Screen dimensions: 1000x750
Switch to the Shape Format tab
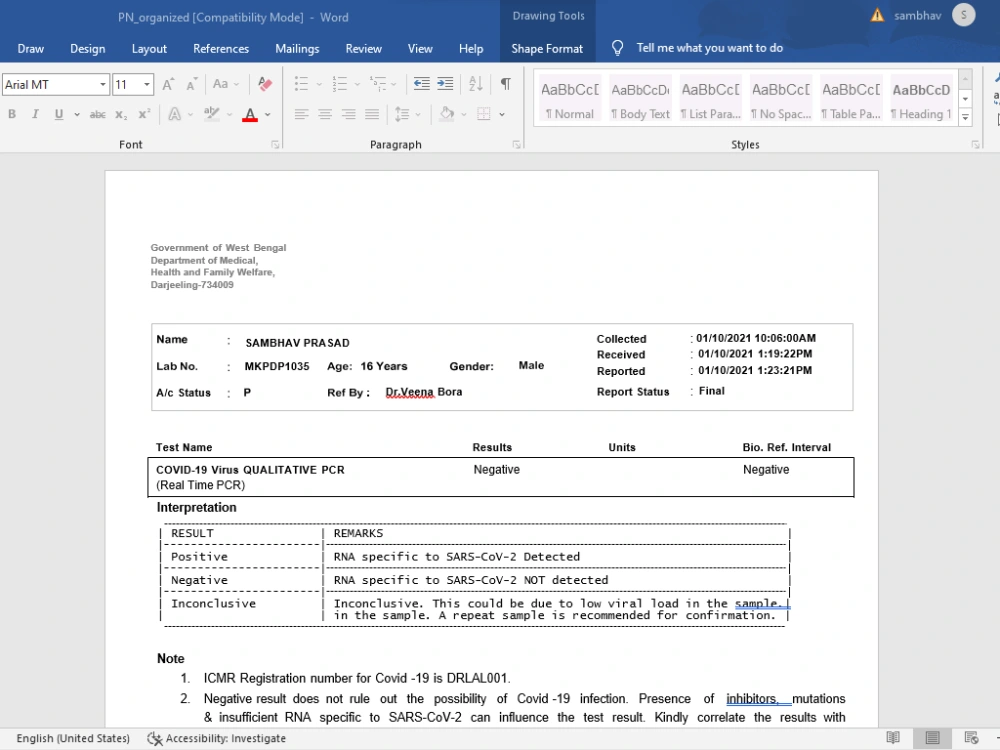tap(547, 48)
